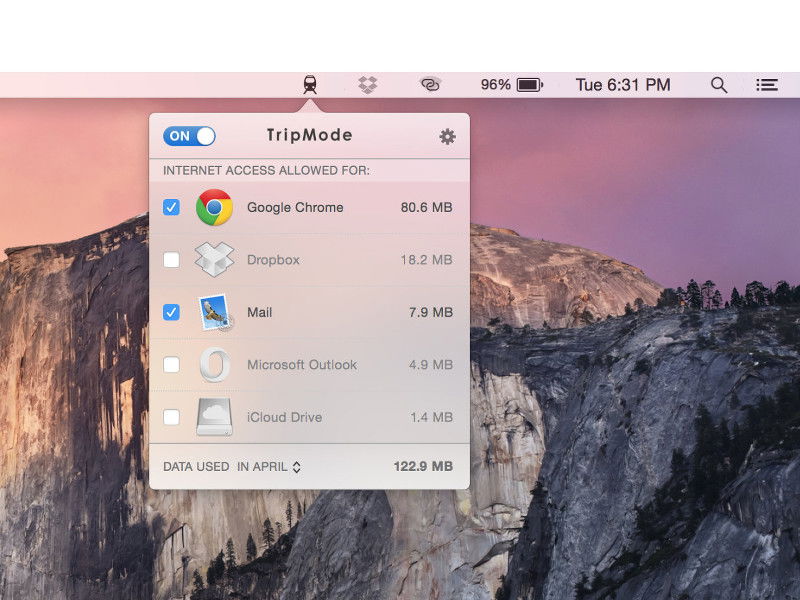Select the "Google Chrome" app name
This screenshot has height=600, width=800.
pos(295,207)
